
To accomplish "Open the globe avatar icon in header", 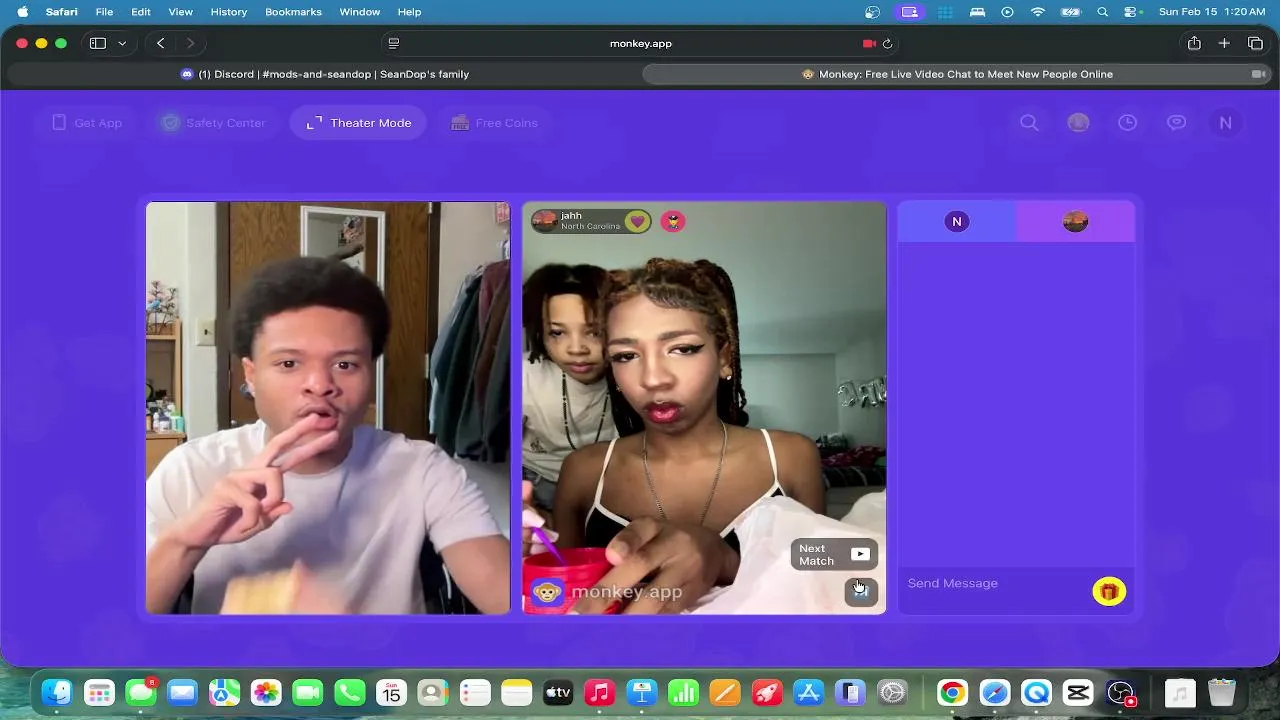I will (x=1078, y=123).
